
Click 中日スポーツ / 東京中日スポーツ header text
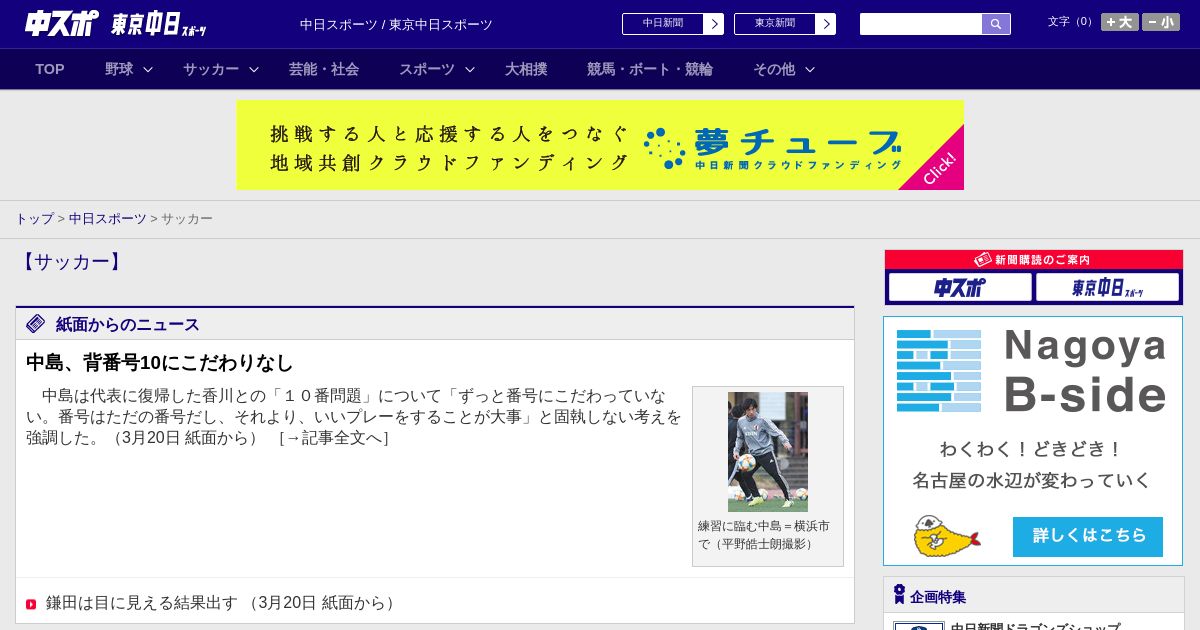tap(396, 24)
